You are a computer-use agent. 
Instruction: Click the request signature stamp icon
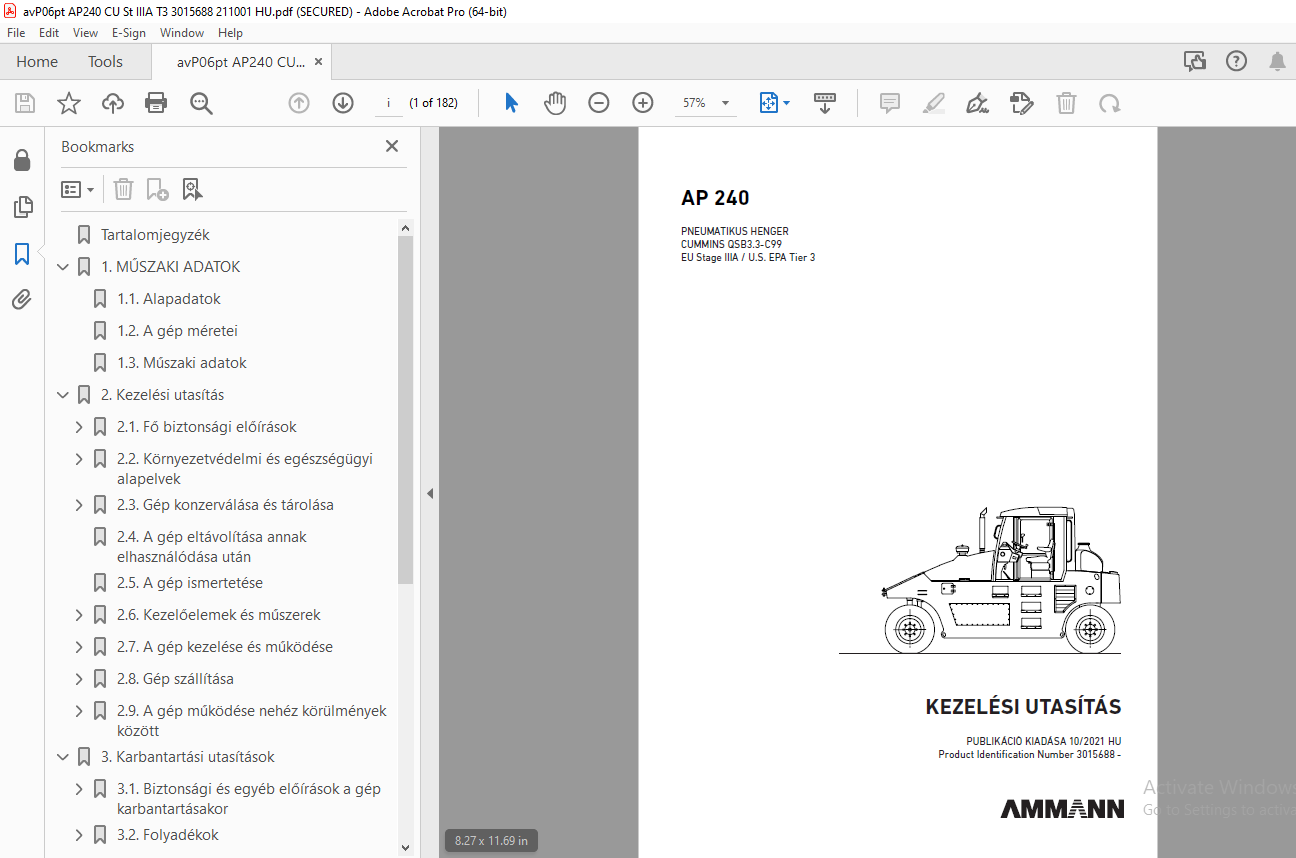pyautogui.click(x=1022, y=103)
